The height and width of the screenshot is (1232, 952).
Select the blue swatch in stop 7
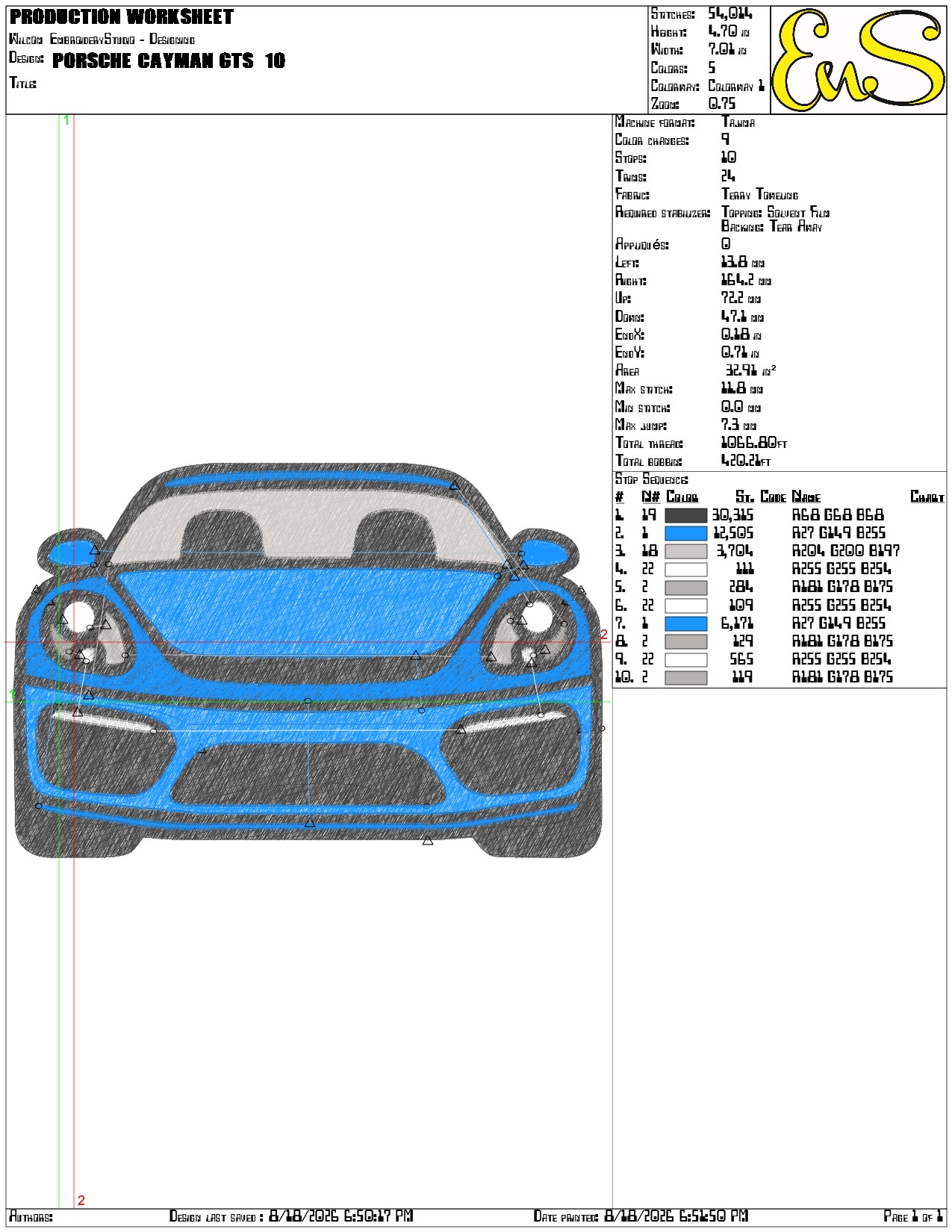click(685, 623)
